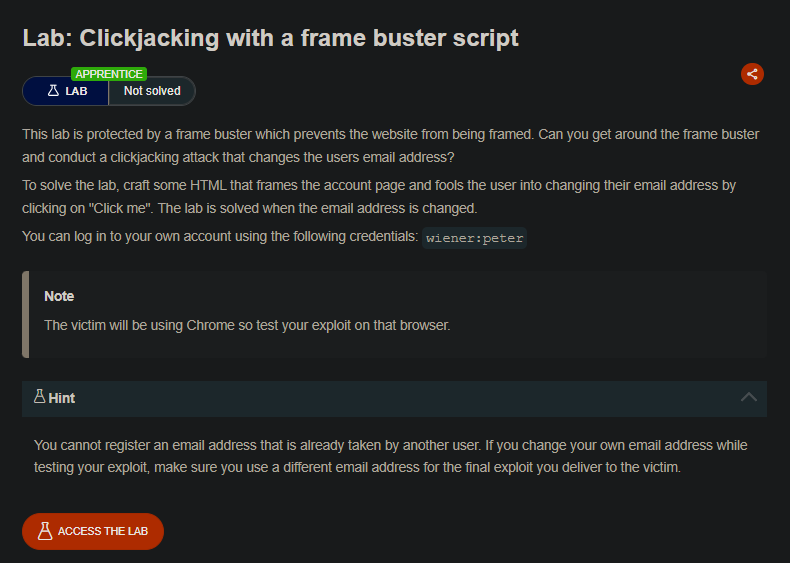
Task: Click the flask icon in LAB badge
Action: pos(53,91)
